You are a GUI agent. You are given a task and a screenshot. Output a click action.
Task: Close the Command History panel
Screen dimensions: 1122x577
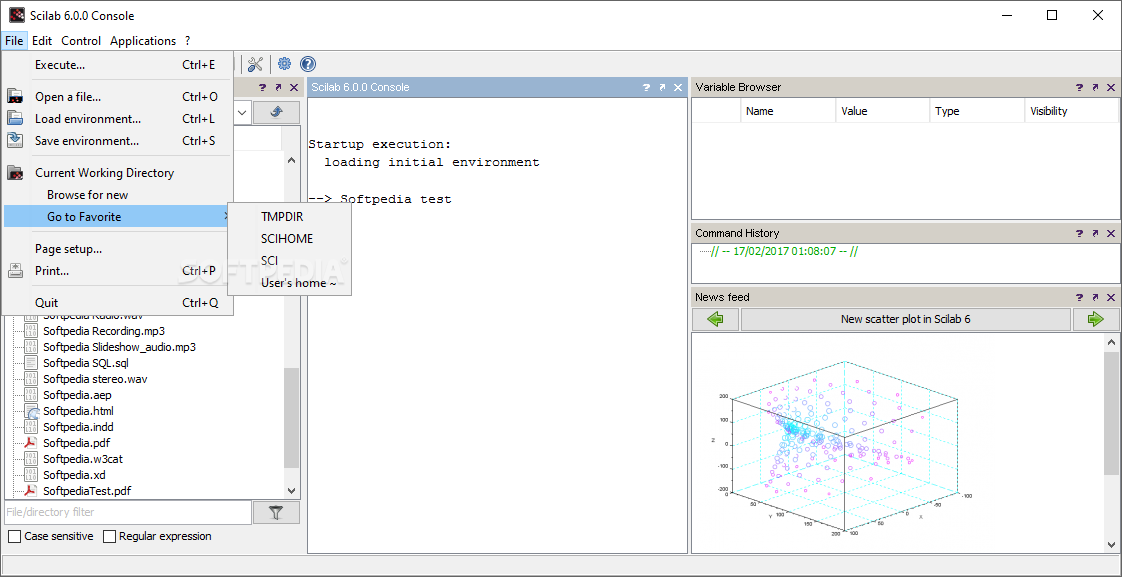click(x=1111, y=233)
